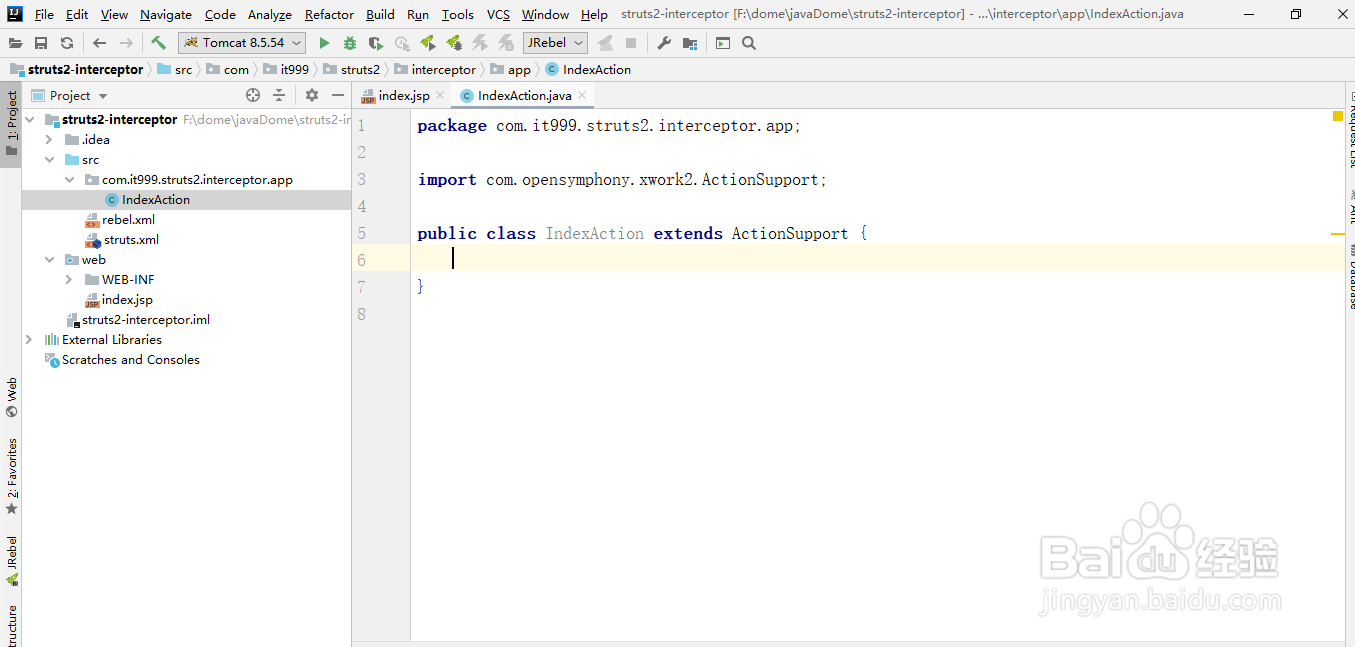The width and height of the screenshot is (1355, 647).
Task: Open Project panel gear settings
Action: [x=312, y=95]
